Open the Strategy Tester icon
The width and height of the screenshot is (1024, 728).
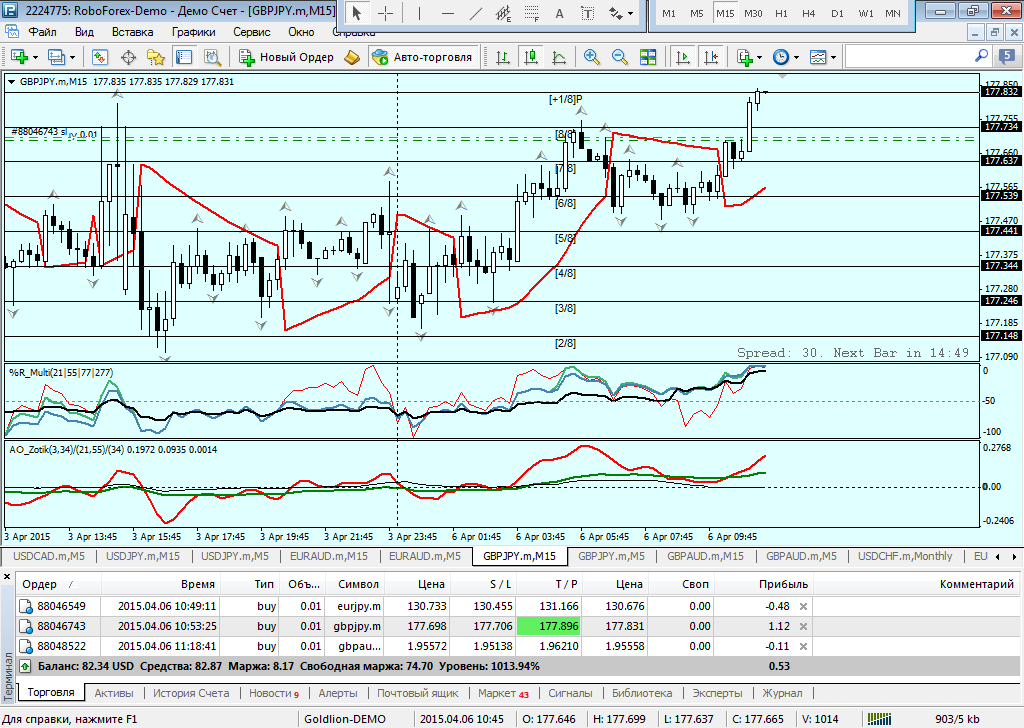(212, 57)
